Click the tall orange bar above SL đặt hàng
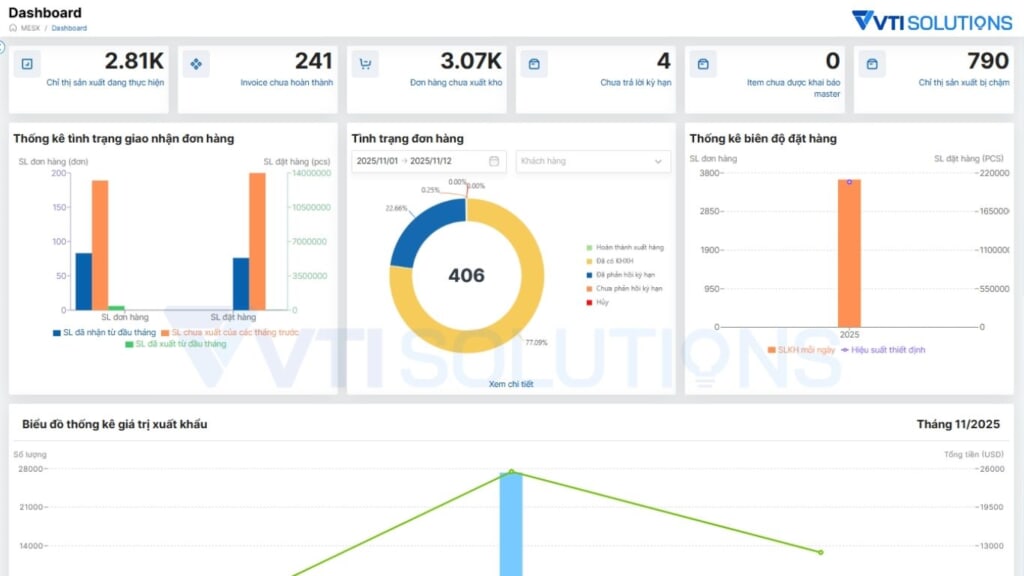 [x=257, y=241]
